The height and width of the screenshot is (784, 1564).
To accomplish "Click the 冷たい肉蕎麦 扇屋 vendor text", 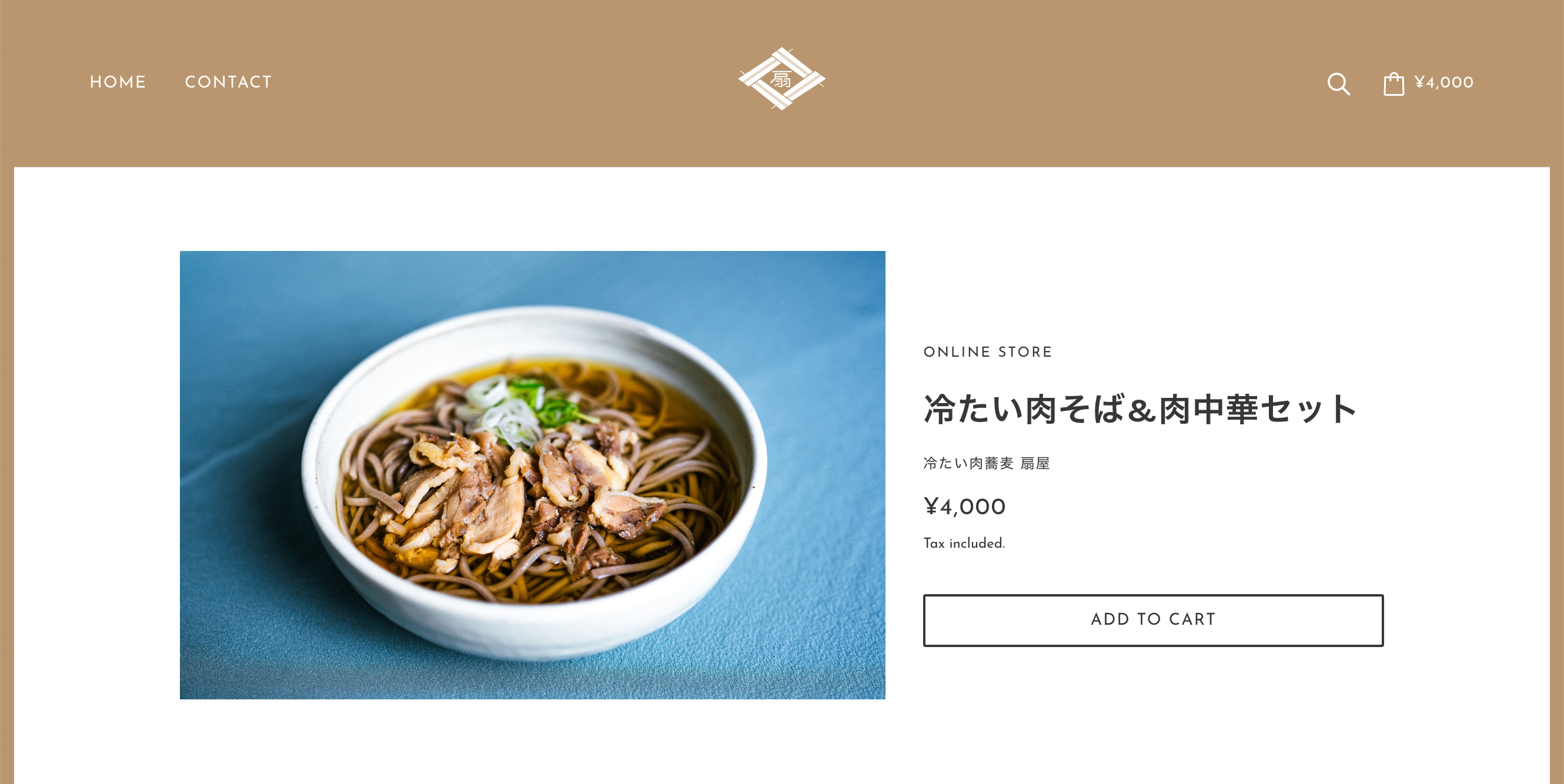I will click(986, 463).
